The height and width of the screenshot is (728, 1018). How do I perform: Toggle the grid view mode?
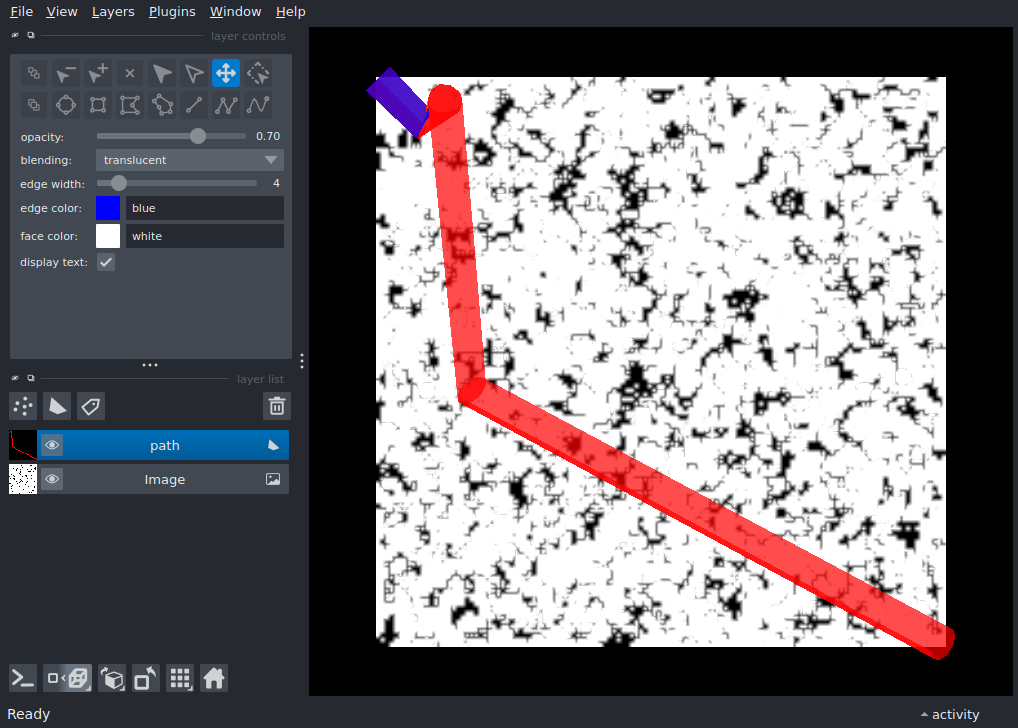tap(180, 678)
